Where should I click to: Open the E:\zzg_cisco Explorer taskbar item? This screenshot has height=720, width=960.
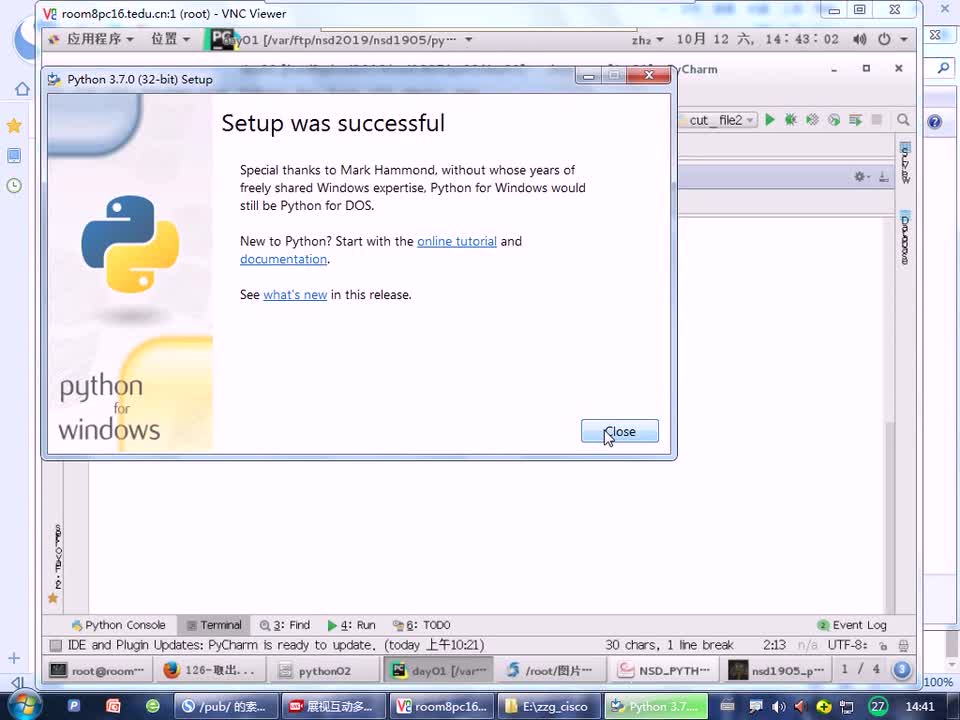549,707
